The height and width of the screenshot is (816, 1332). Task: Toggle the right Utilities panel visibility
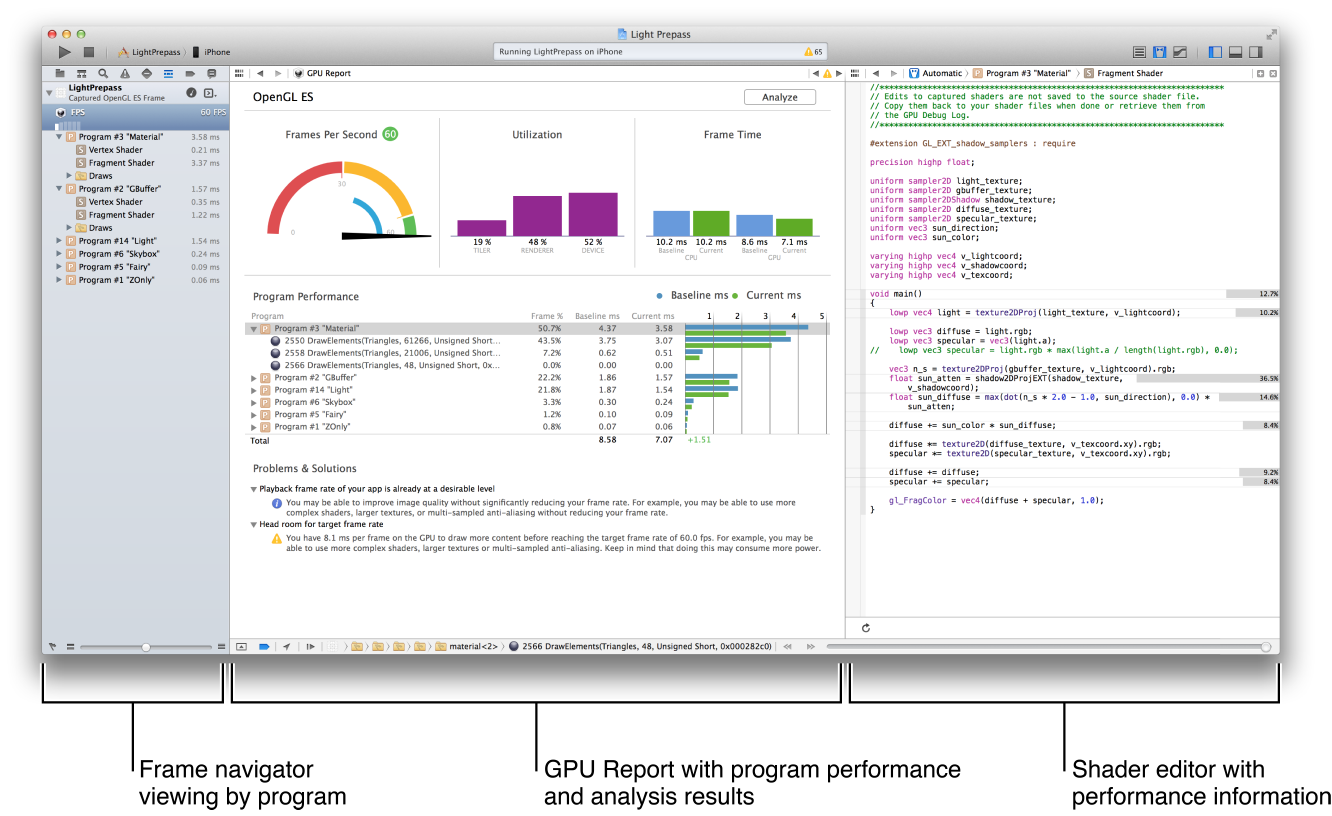point(1255,52)
